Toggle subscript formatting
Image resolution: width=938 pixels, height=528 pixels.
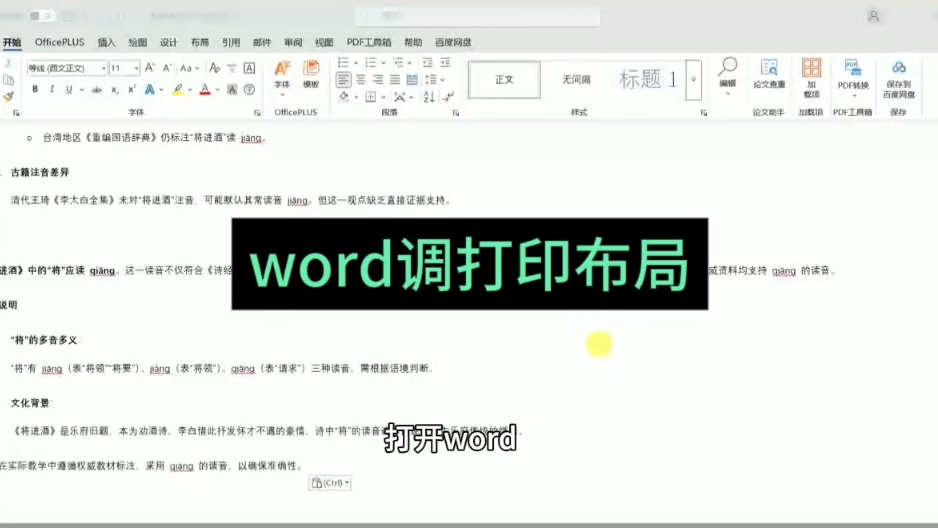[114, 90]
